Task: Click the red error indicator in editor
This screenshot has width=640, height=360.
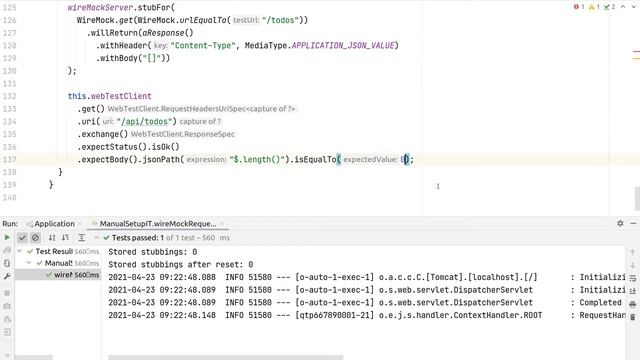Action: (579, 7)
